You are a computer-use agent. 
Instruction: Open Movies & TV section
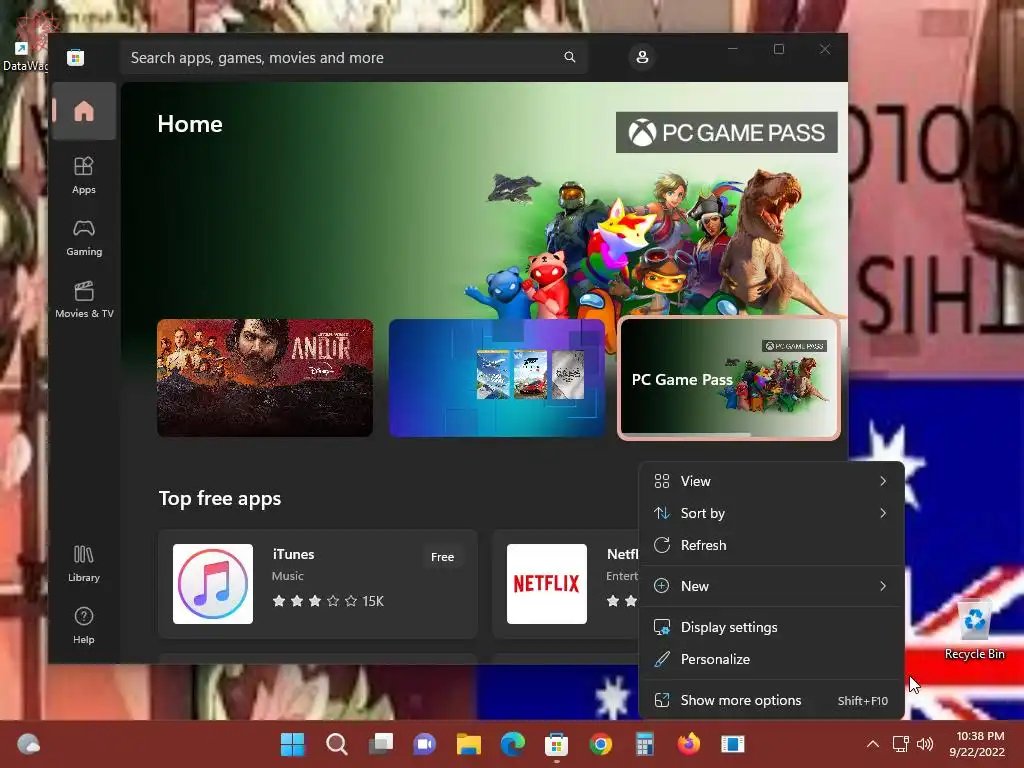click(x=84, y=299)
